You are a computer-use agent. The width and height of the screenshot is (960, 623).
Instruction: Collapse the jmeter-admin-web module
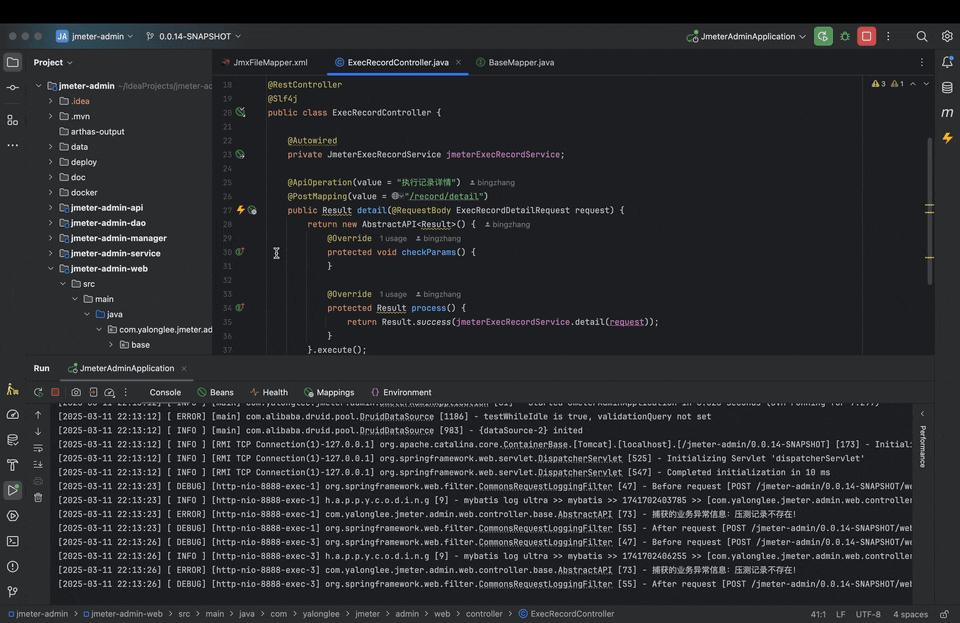[50, 269]
